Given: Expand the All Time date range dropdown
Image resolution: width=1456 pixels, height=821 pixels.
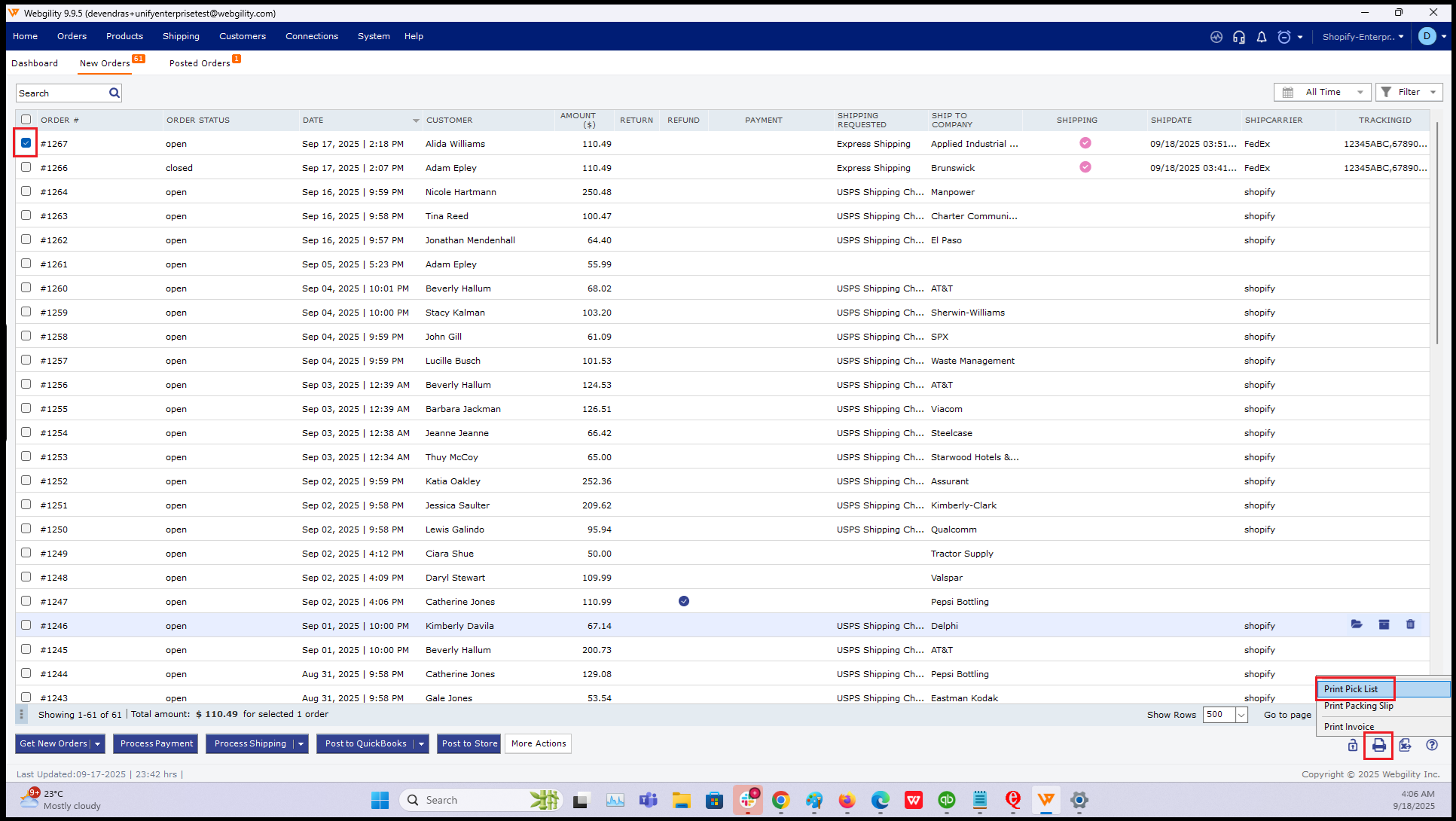Looking at the screenshot, I should 1323,92.
